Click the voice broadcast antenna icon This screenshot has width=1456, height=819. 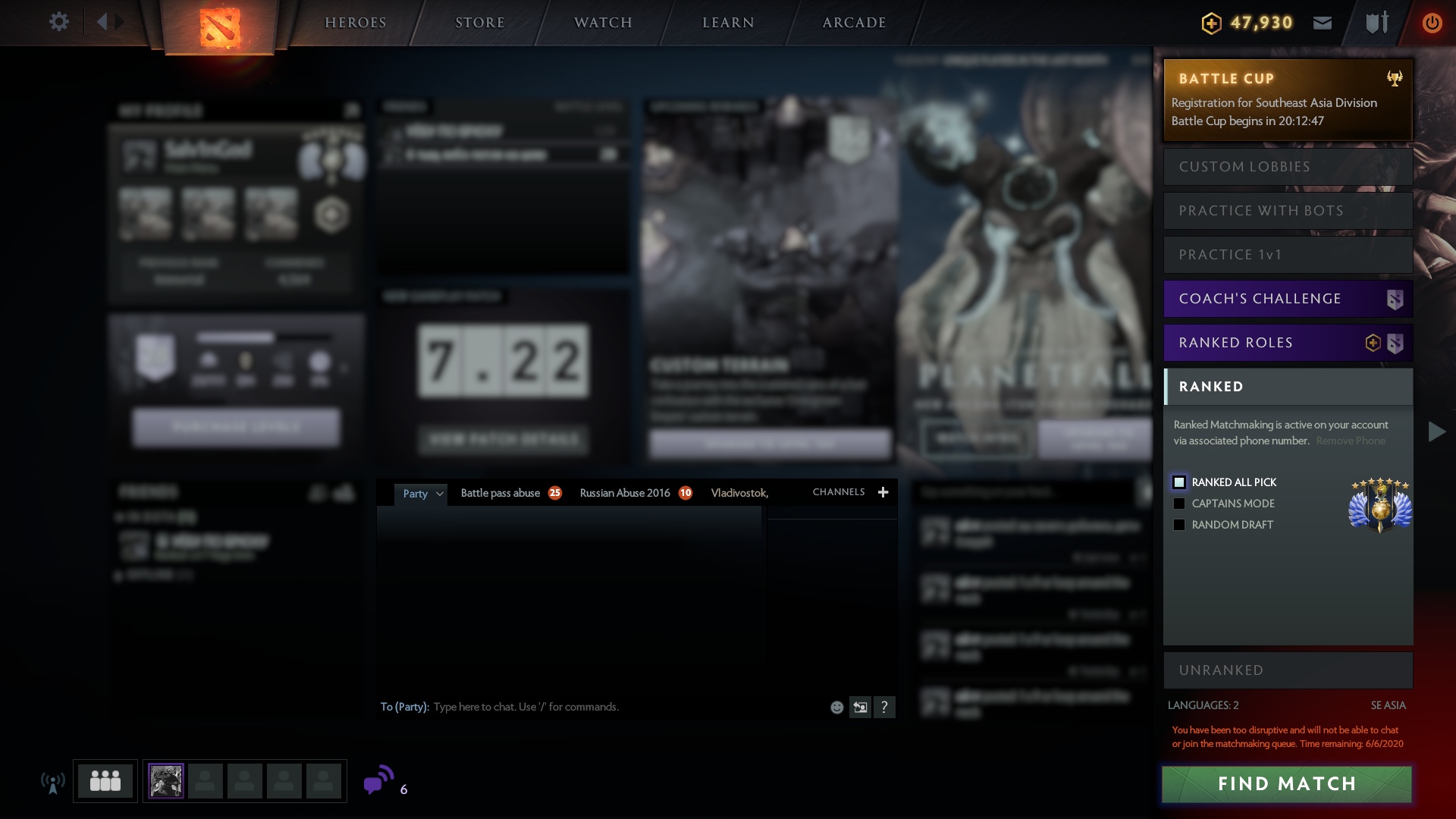pyautogui.click(x=52, y=782)
